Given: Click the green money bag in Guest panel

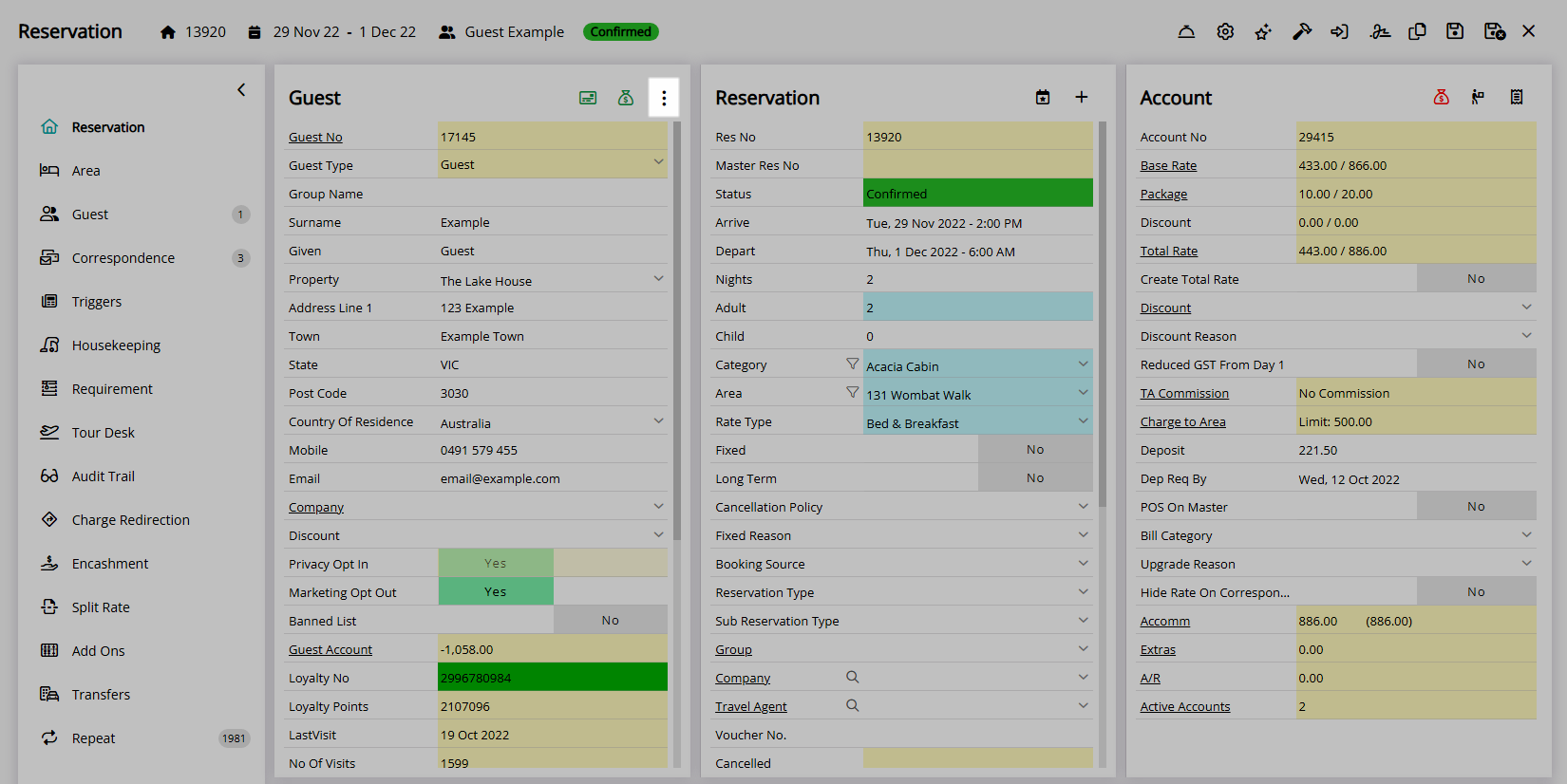Looking at the screenshot, I should (626, 98).
